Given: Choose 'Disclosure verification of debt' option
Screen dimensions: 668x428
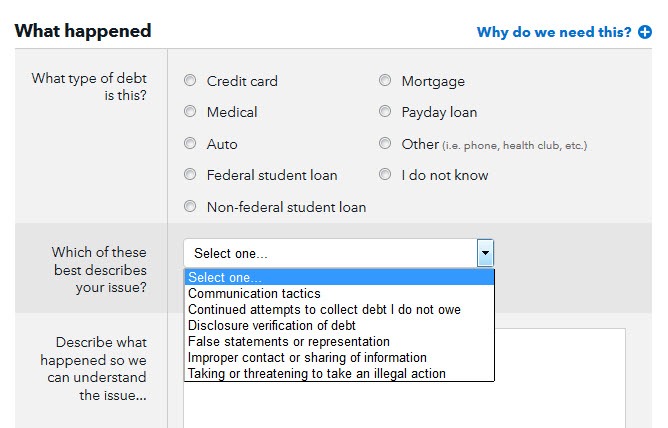Looking at the screenshot, I should point(272,326).
